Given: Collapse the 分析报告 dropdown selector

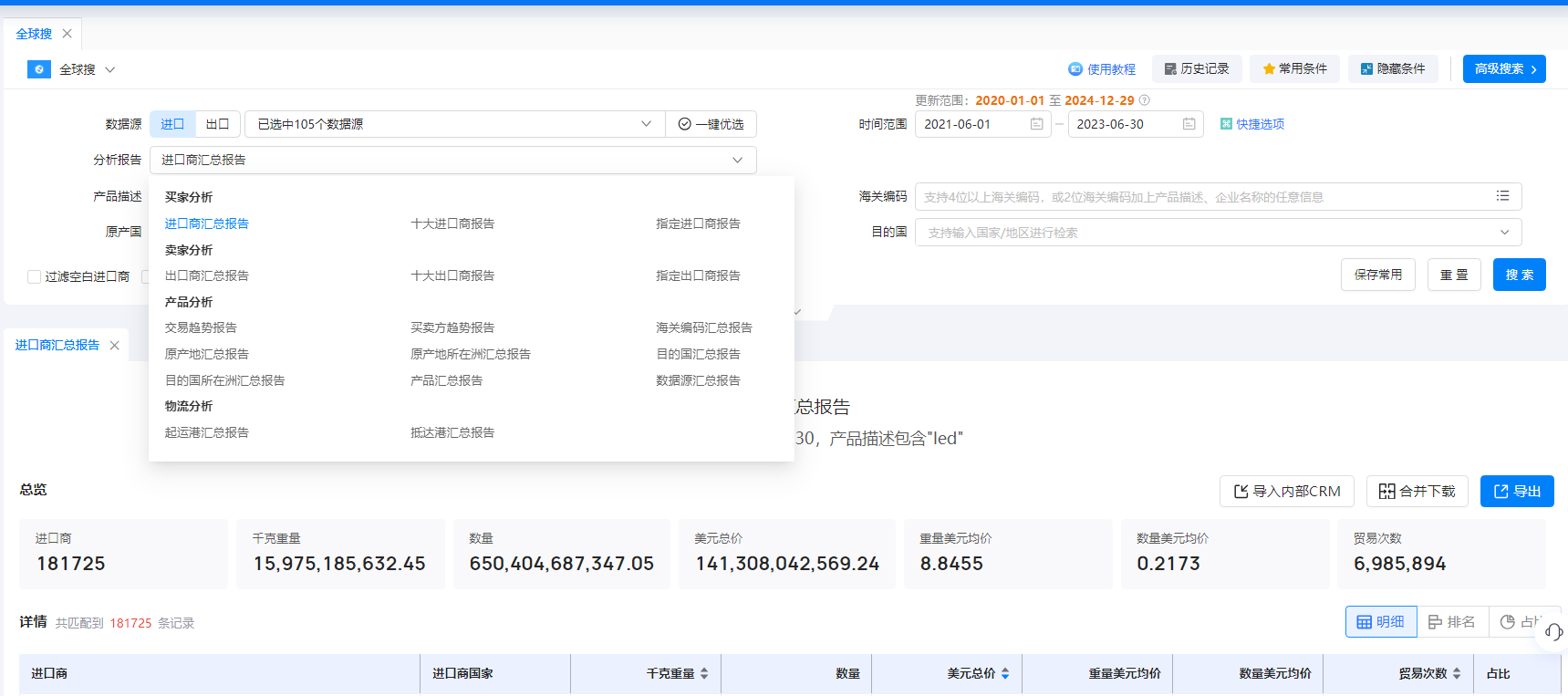Looking at the screenshot, I should click(453, 160).
